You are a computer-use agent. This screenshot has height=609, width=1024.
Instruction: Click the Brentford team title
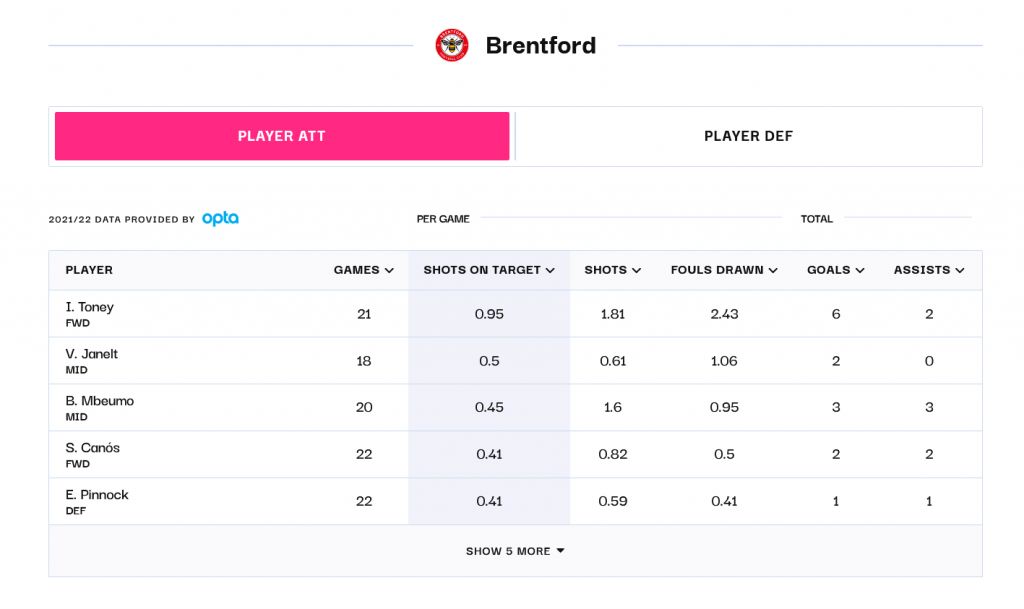(x=541, y=46)
